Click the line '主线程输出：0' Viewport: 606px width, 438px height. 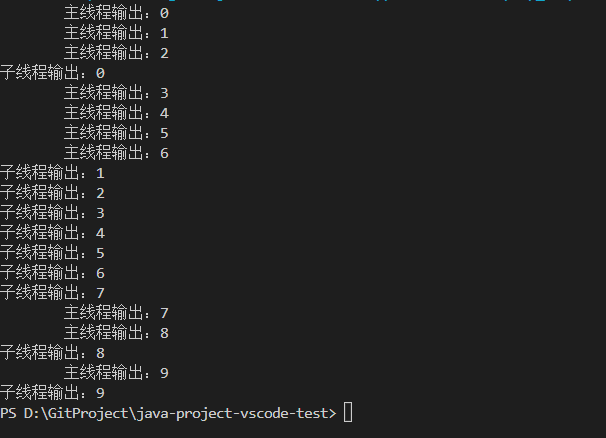(116, 13)
